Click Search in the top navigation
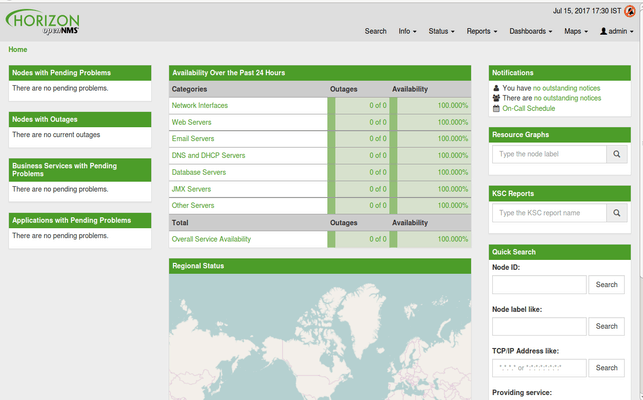The height and width of the screenshot is (400, 643). click(375, 31)
